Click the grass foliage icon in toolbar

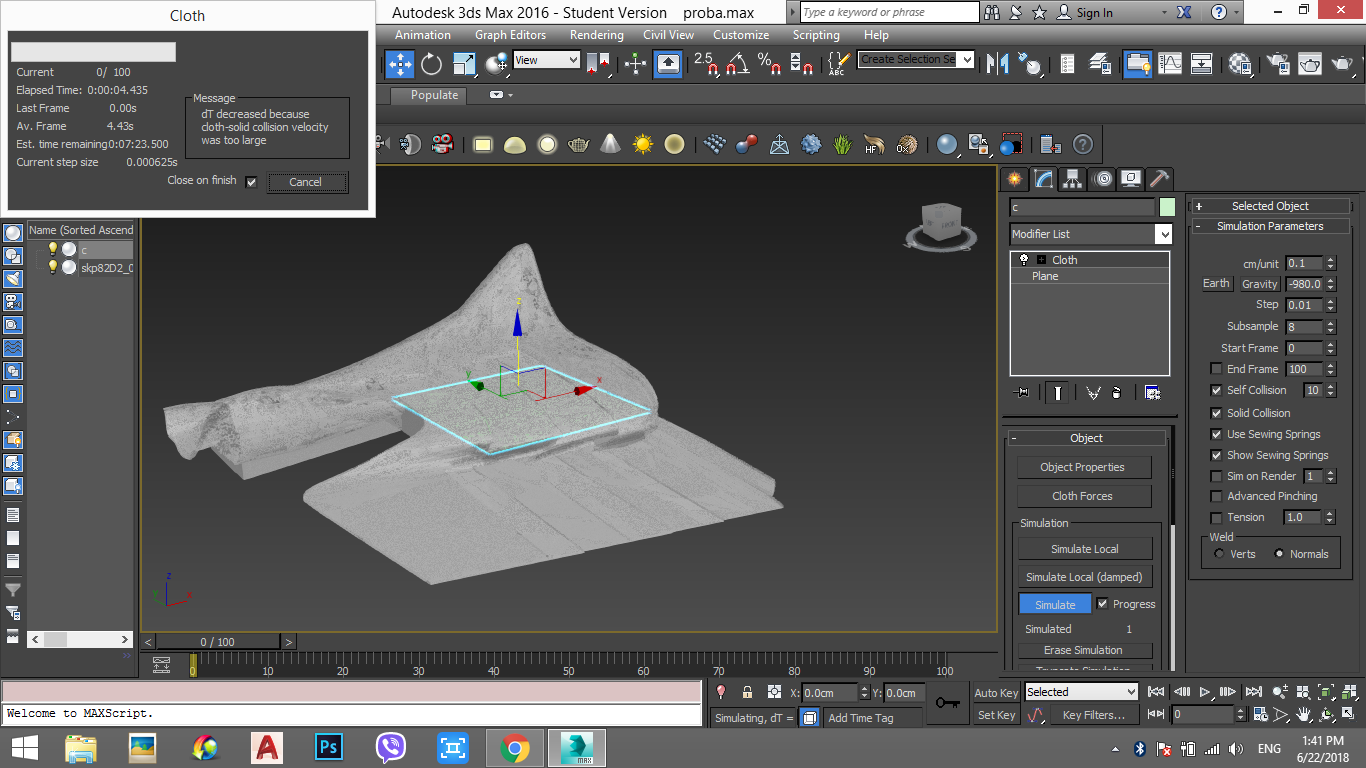843,144
